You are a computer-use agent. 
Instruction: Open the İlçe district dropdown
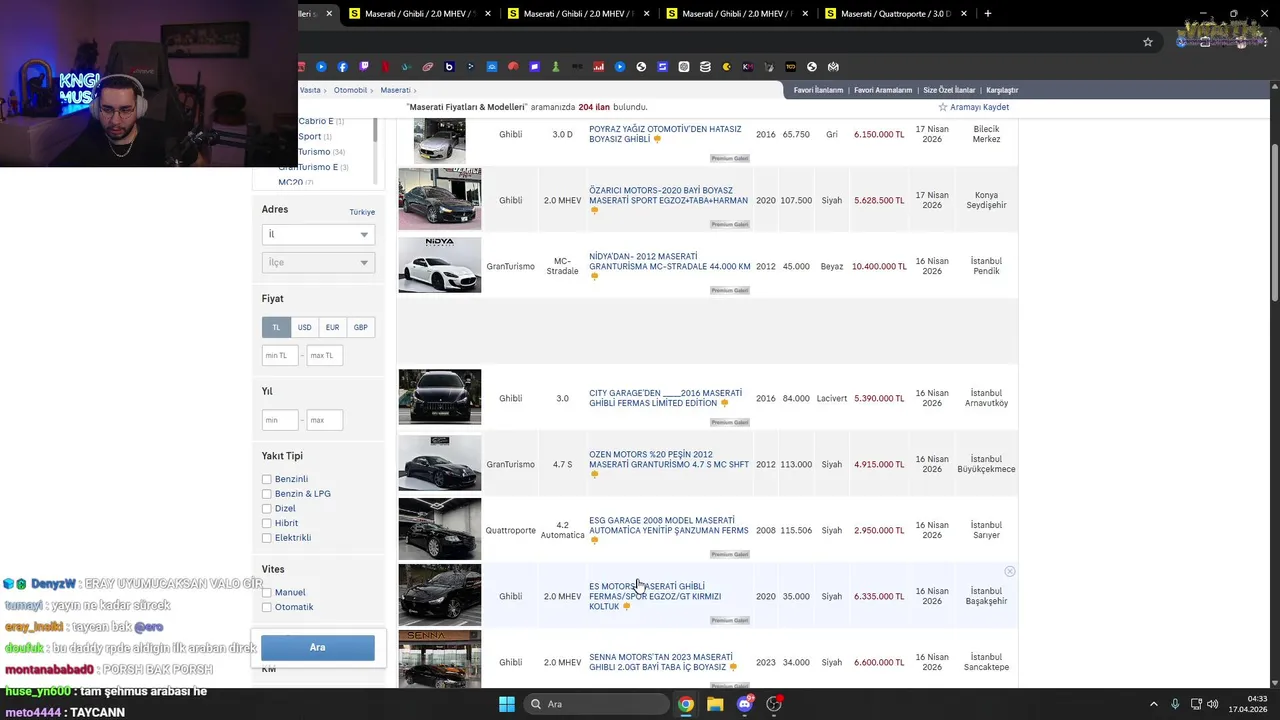coord(318,262)
